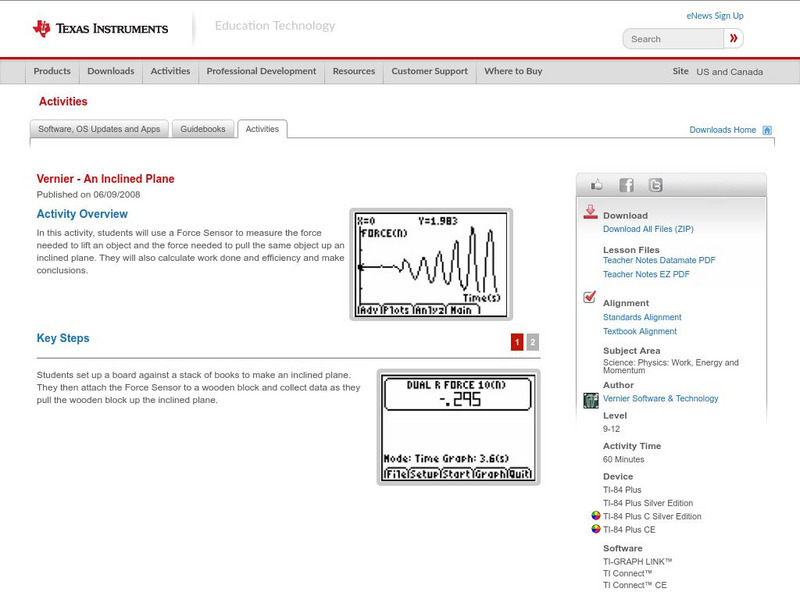Click into the Search field
This screenshot has height=592, width=800.
pyautogui.click(x=672, y=39)
